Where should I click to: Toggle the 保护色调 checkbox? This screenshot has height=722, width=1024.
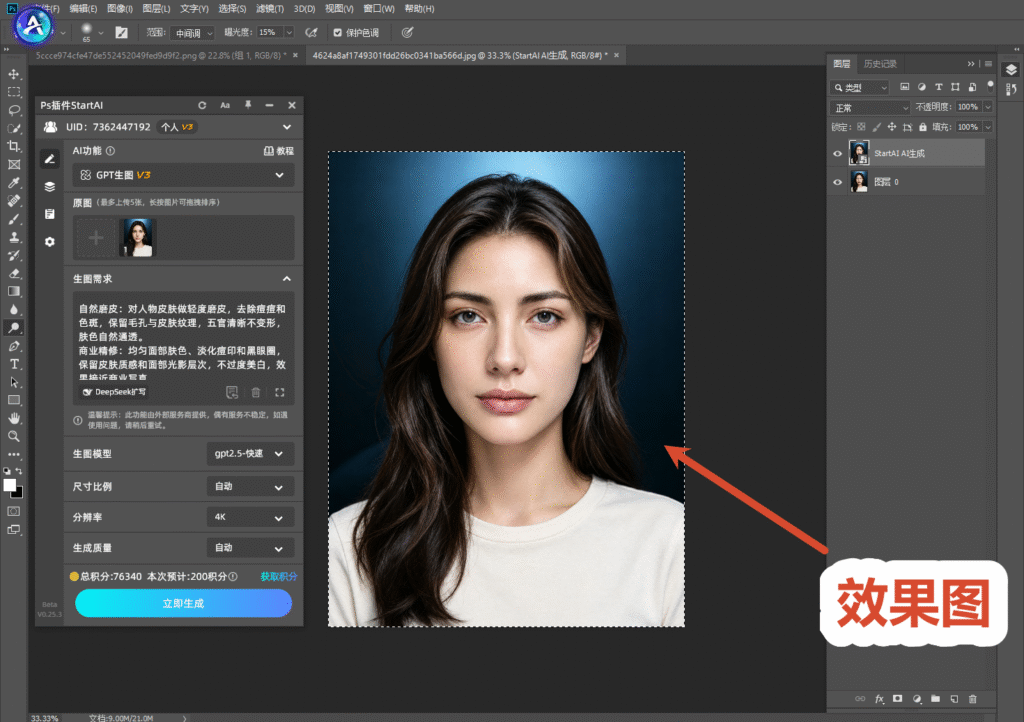(338, 33)
